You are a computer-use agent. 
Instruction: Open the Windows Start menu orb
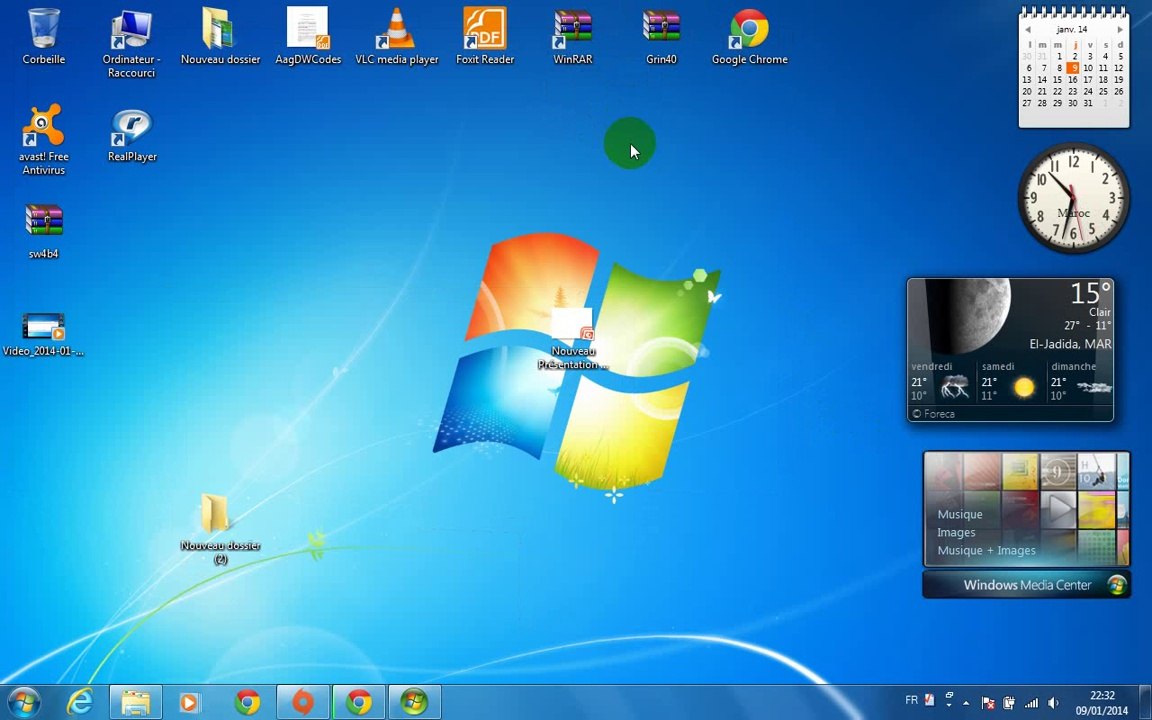pos(24,702)
